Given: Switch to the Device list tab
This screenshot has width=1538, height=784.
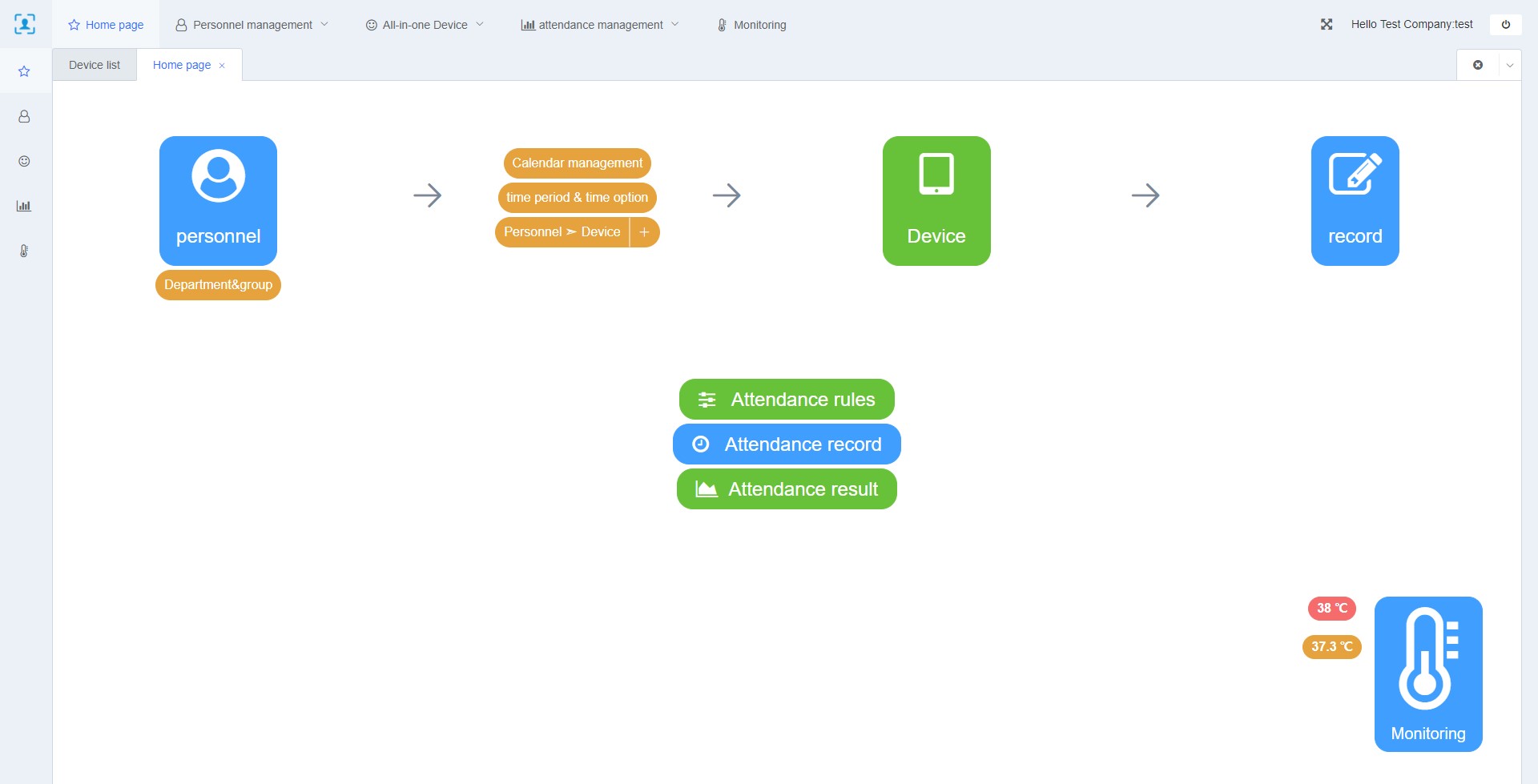Looking at the screenshot, I should 95,65.
